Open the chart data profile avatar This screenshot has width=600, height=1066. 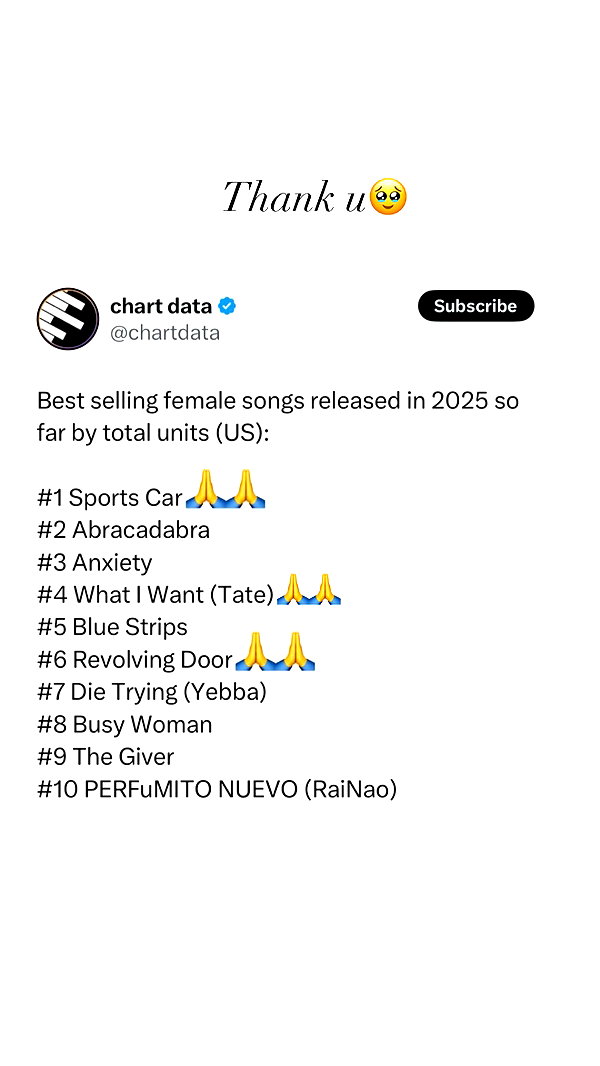[68, 318]
